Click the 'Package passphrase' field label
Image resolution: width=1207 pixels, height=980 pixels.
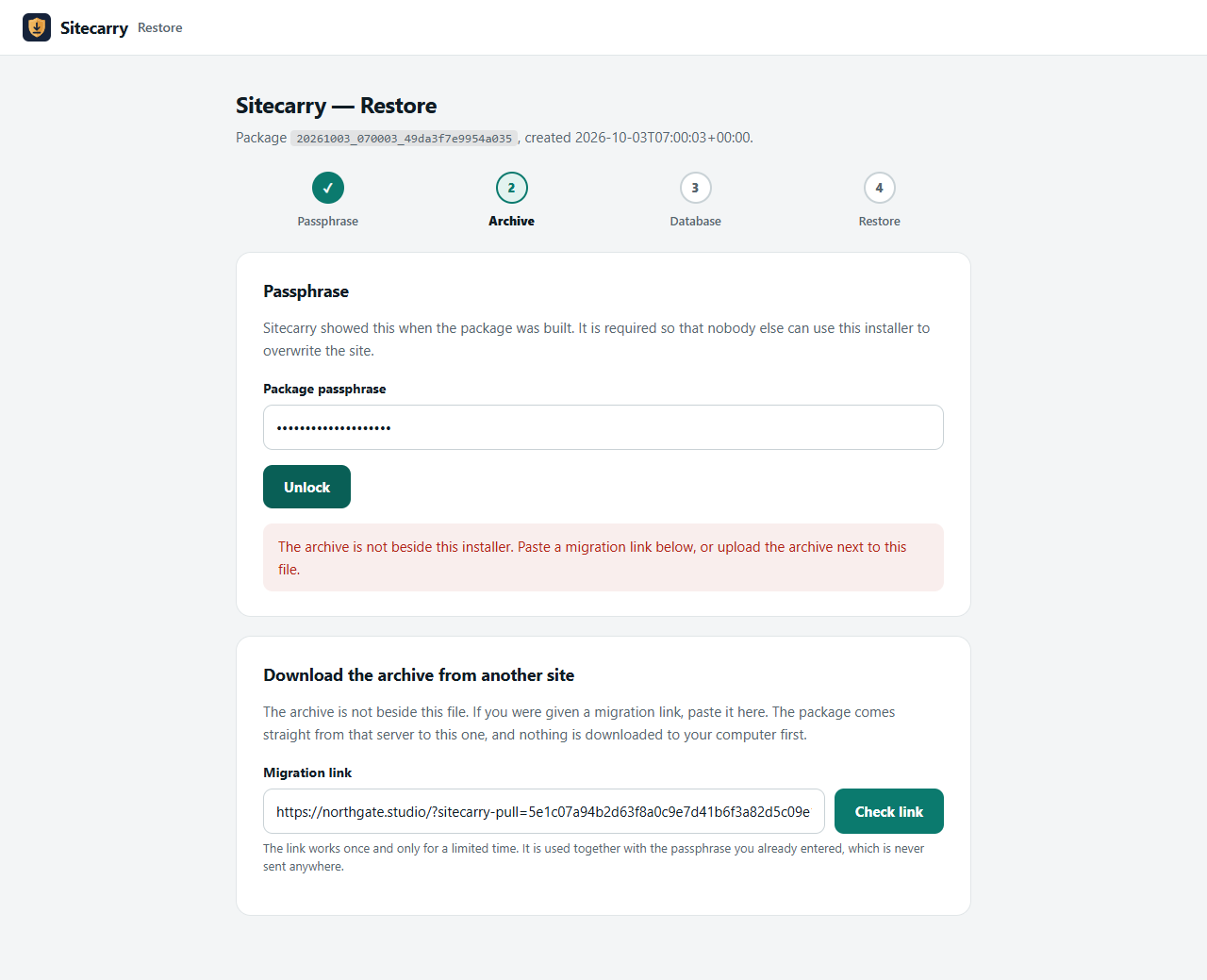(324, 389)
